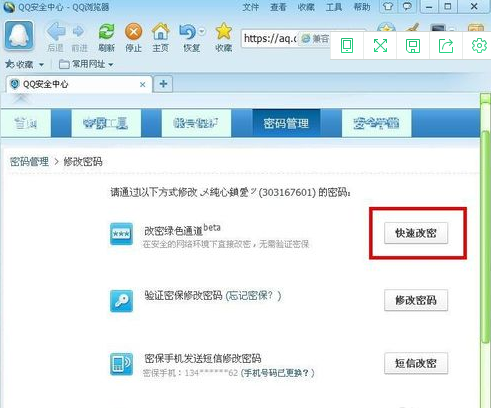Open the 工具 menu

334,7
